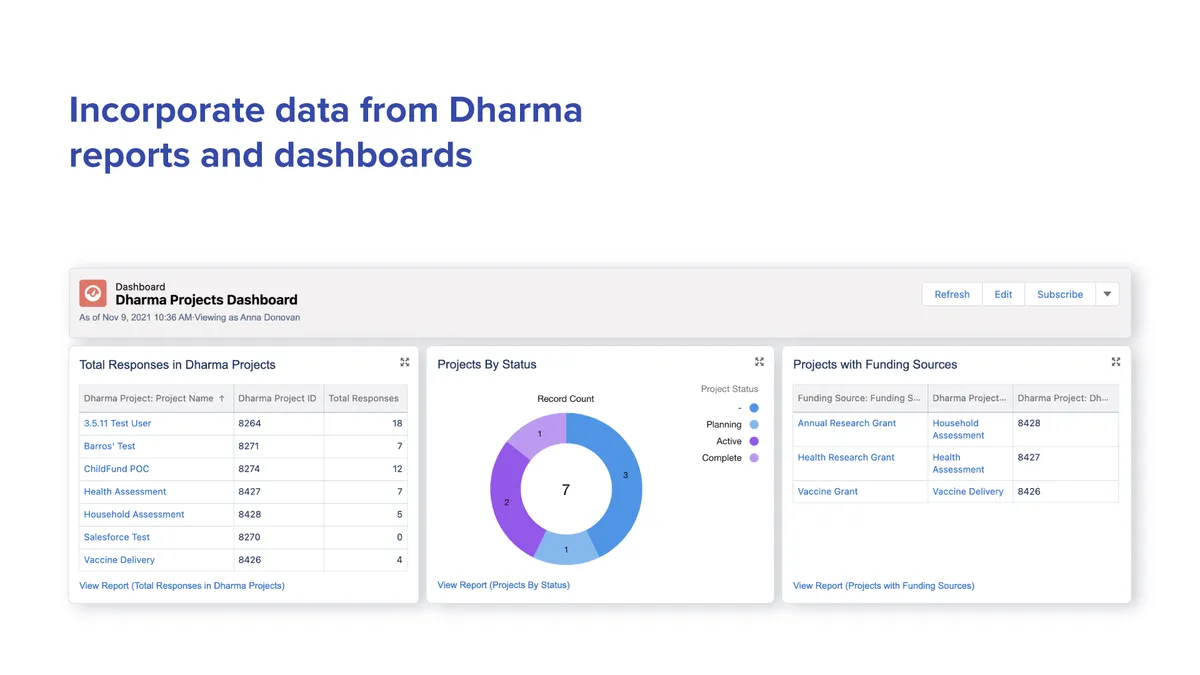
Task: Click the Dharma Project ID column header
Action: [278, 398]
